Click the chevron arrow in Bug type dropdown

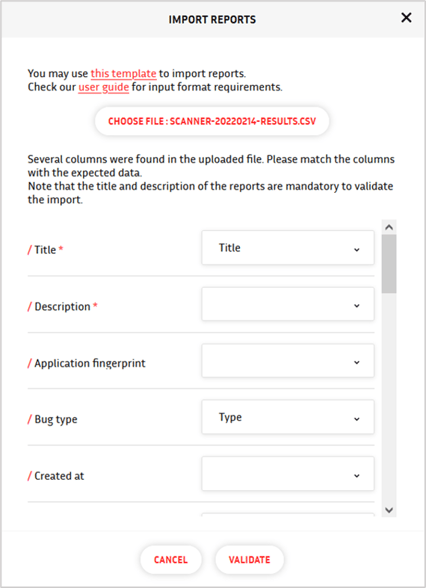[357, 419]
